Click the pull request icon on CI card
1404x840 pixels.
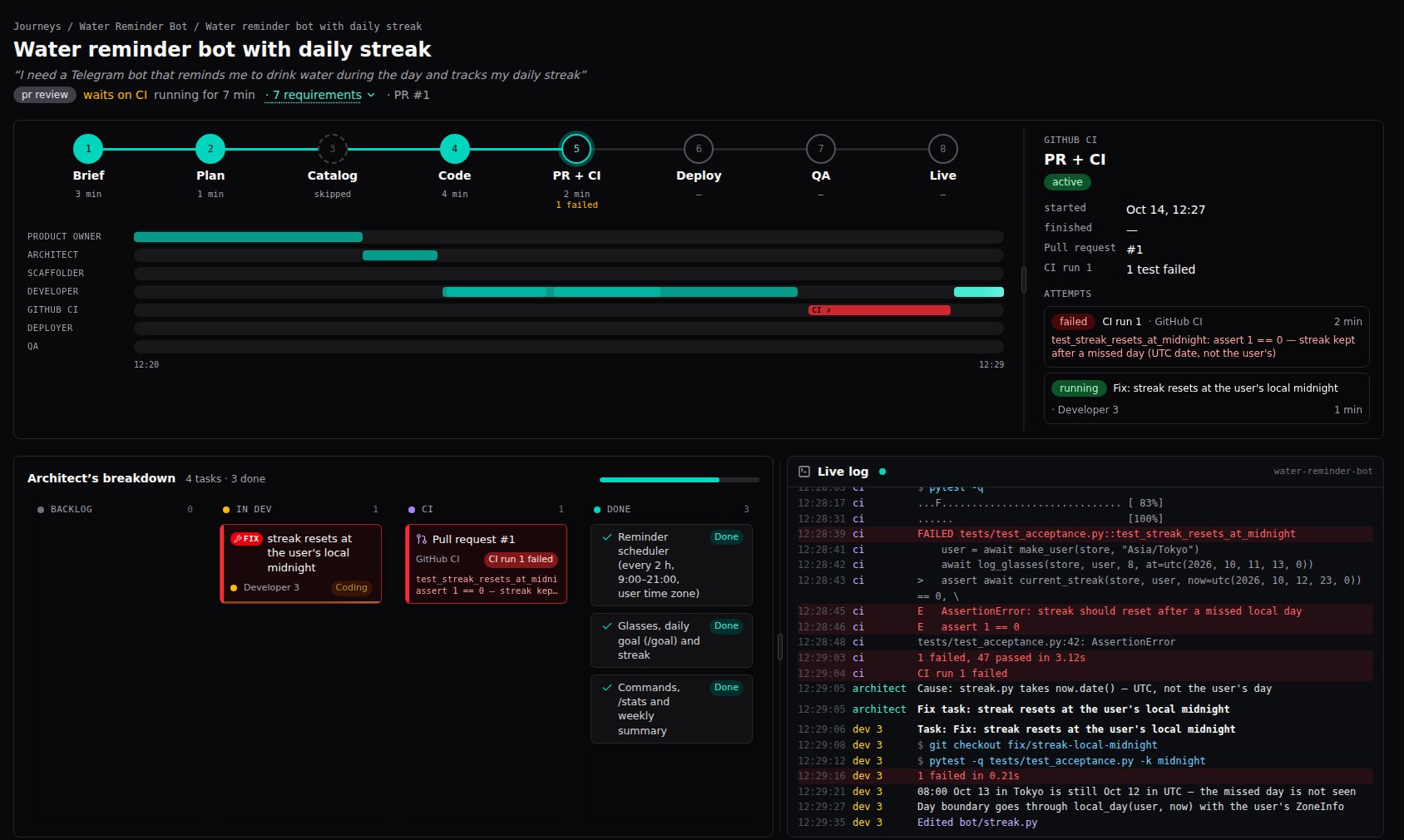point(422,539)
